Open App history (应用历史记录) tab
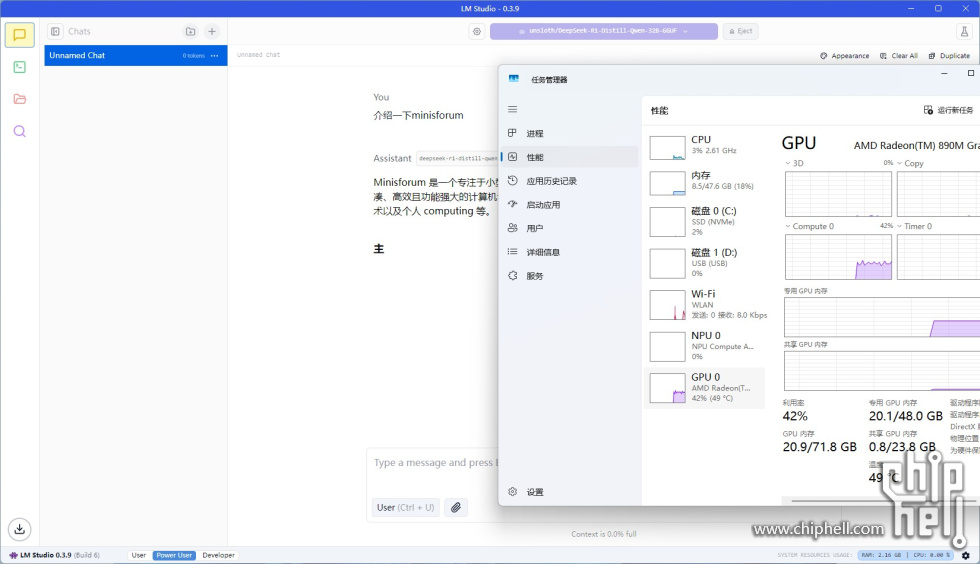 (570, 181)
